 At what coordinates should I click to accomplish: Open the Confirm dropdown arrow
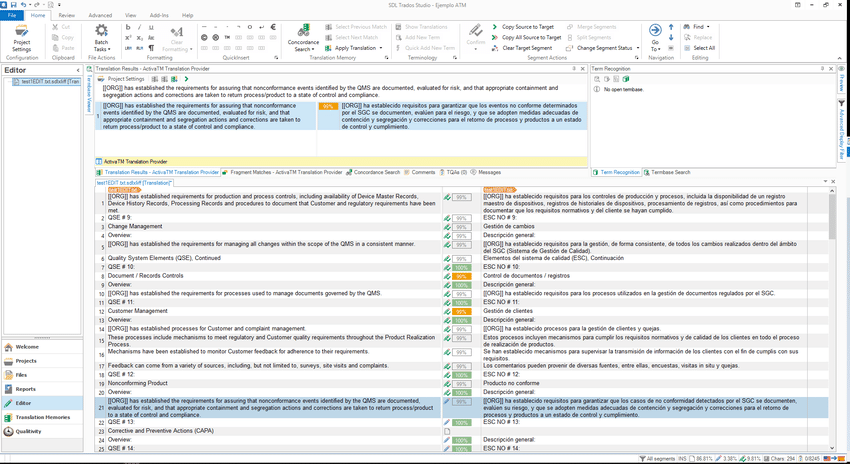[475, 49]
